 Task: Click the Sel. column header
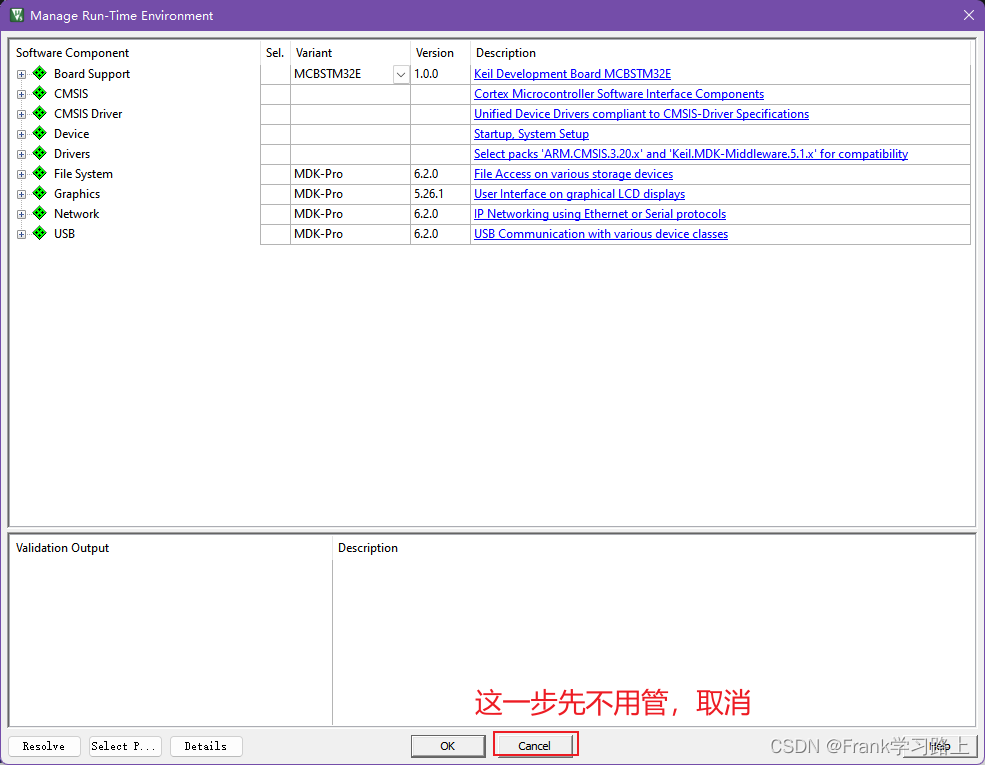coord(275,53)
